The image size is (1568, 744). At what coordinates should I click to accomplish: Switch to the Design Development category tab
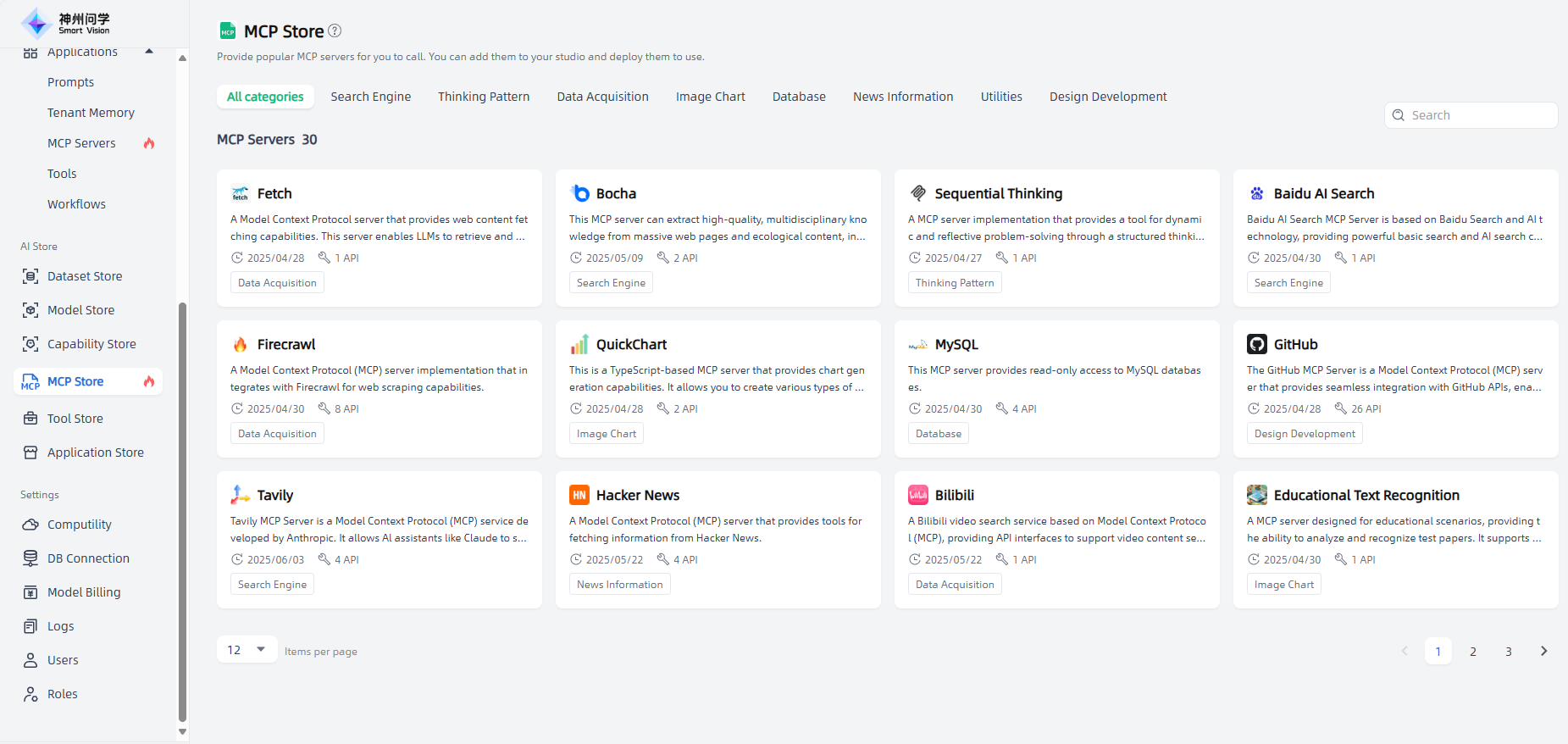click(1108, 97)
